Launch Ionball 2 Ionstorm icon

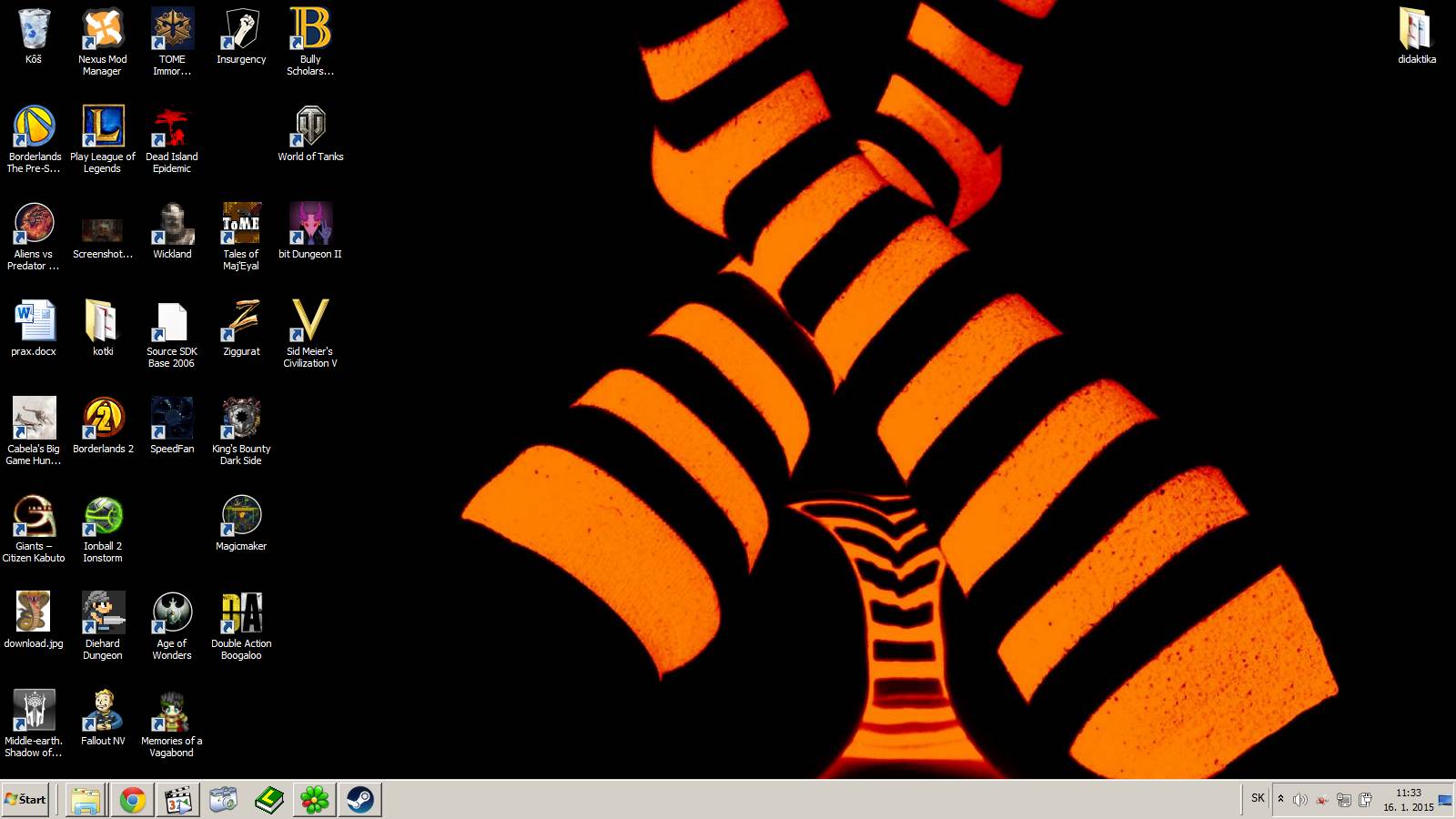103,529
